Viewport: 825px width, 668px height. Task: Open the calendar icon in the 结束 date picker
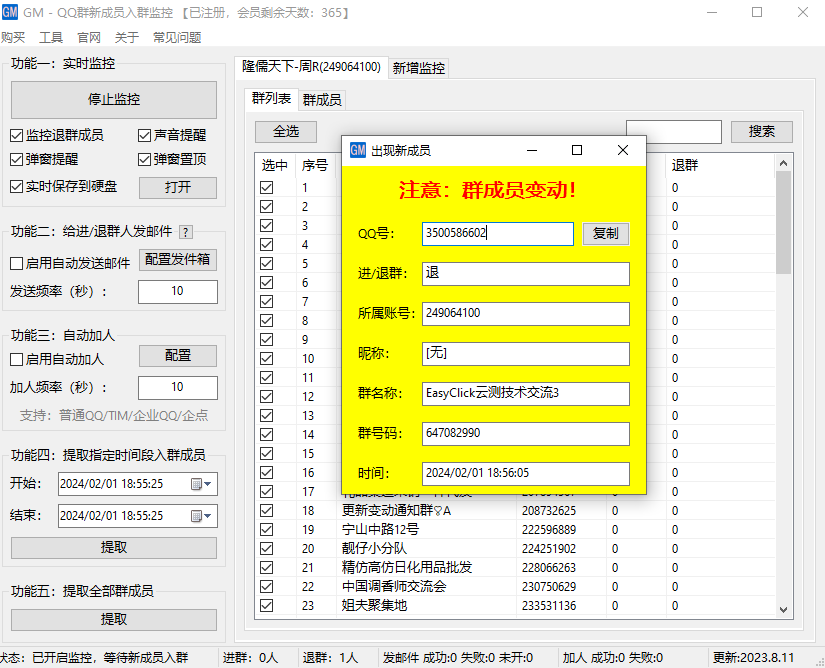pos(198,516)
